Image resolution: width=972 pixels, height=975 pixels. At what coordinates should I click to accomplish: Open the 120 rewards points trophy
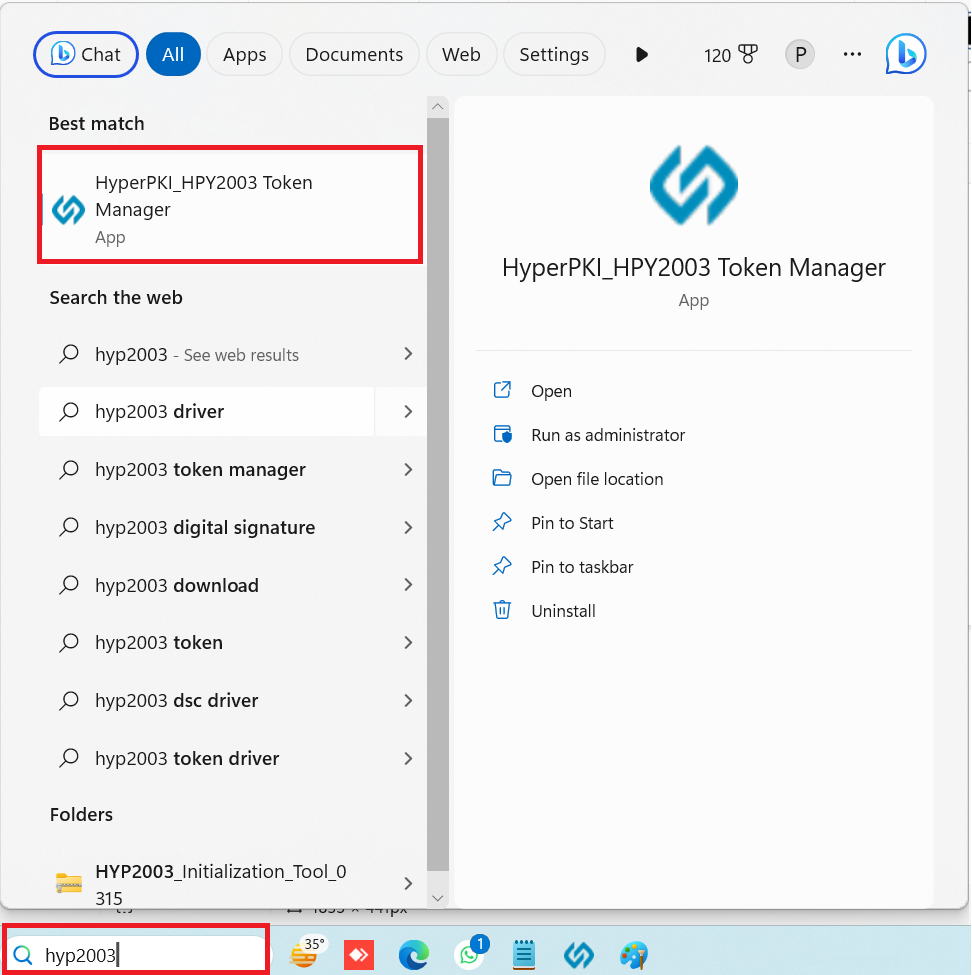731,55
